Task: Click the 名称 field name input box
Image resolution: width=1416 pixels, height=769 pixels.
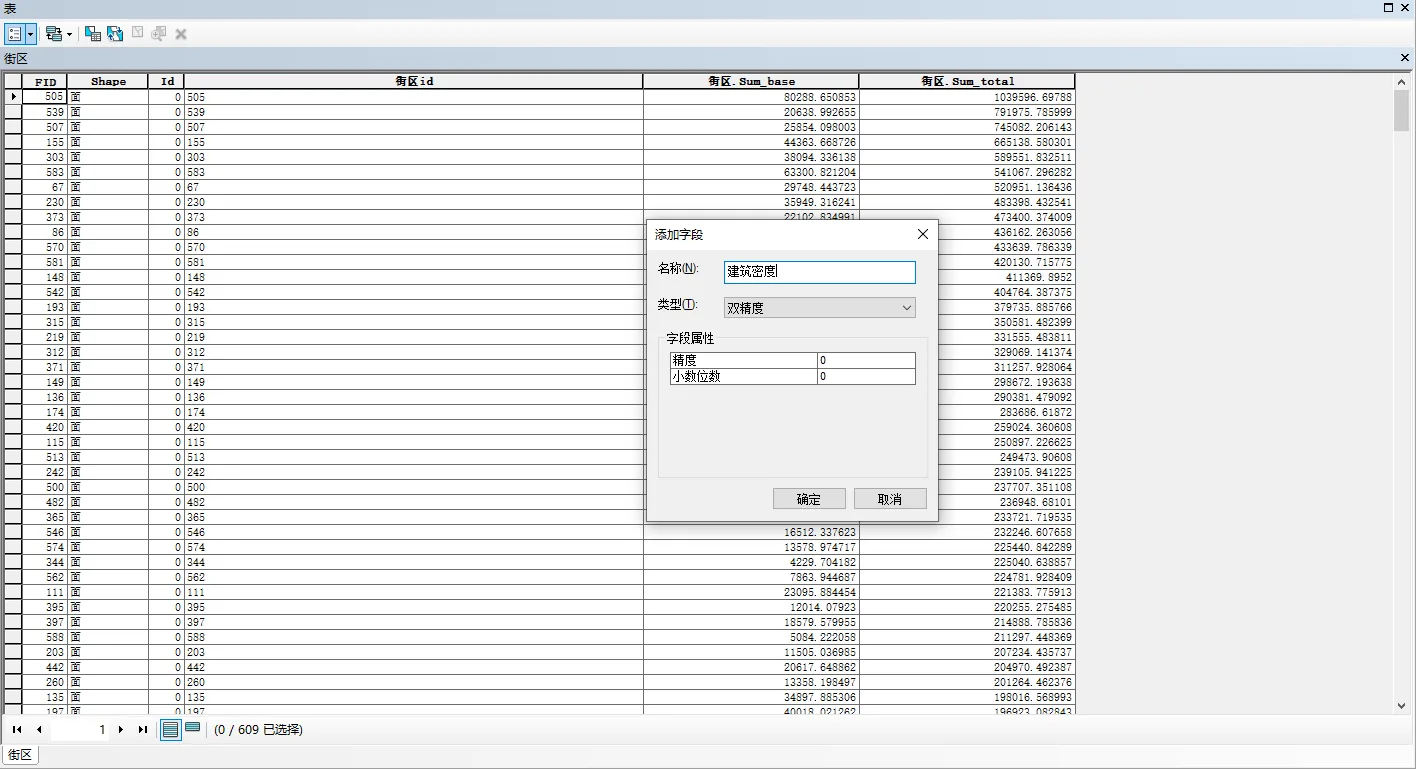Action: (x=819, y=272)
